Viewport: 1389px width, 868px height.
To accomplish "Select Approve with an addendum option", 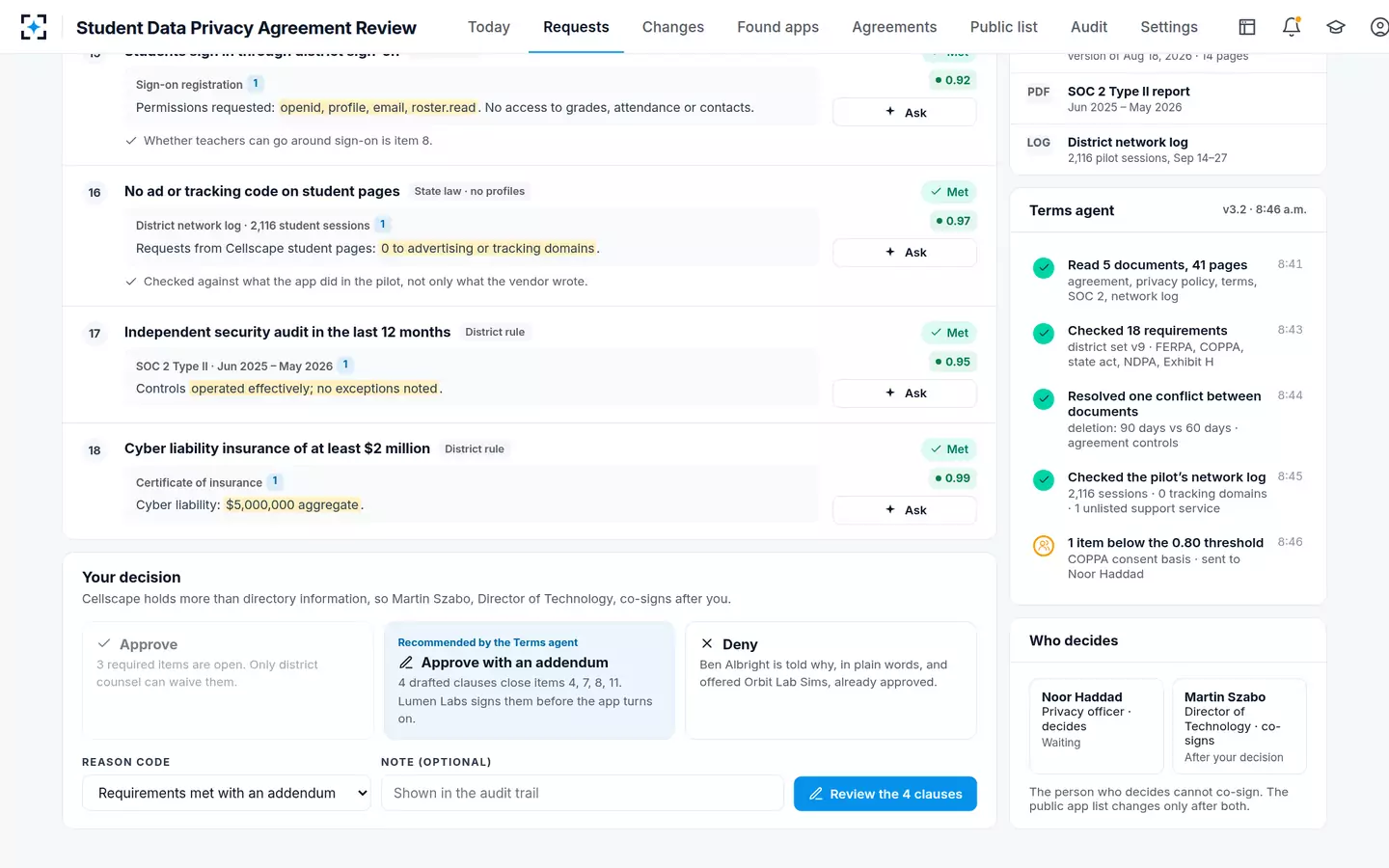I will click(530, 680).
